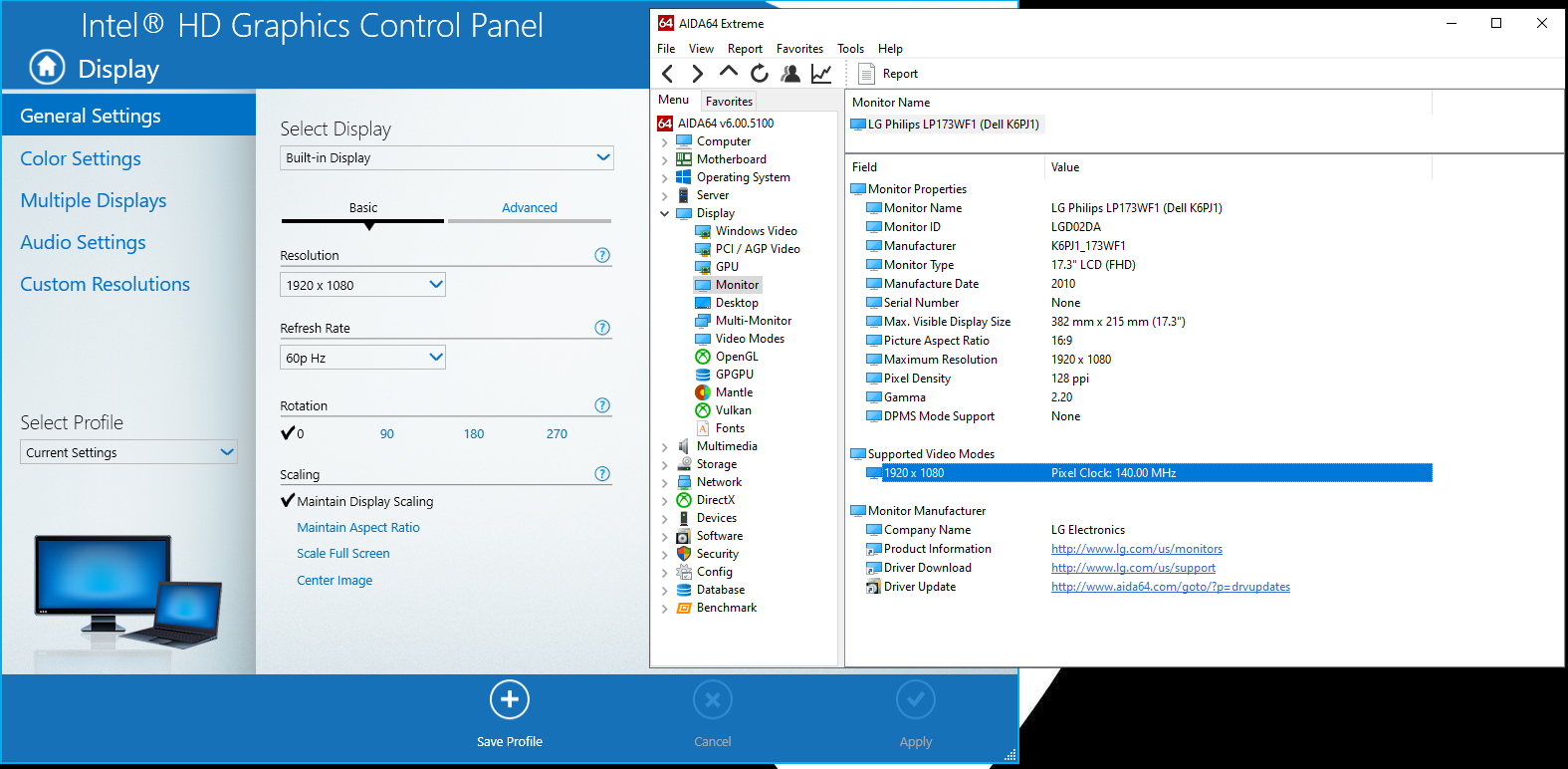Click the Report document icon in the toolbar
Image resolution: width=1568 pixels, height=769 pixels.
pyautogui.click(x=866, y=74)
